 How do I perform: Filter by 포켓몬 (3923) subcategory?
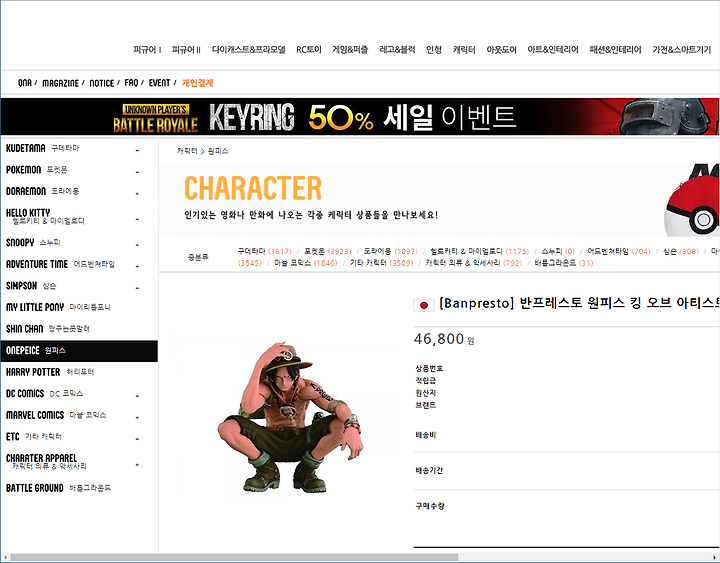pos(327,251)
